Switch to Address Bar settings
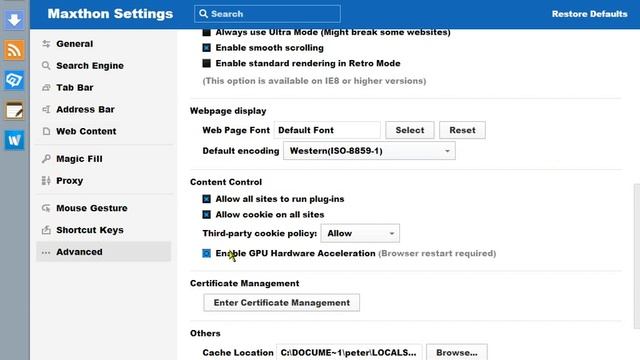 click(103, 109)
